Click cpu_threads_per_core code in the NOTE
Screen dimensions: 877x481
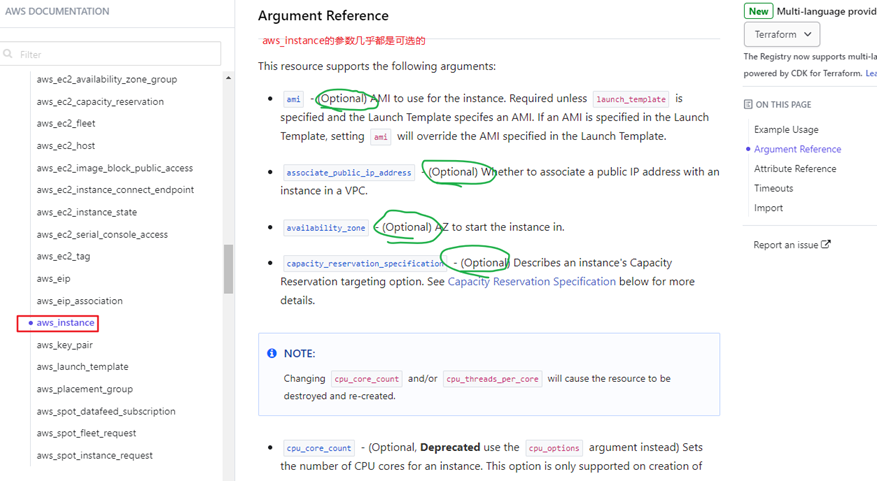[493, 379]
